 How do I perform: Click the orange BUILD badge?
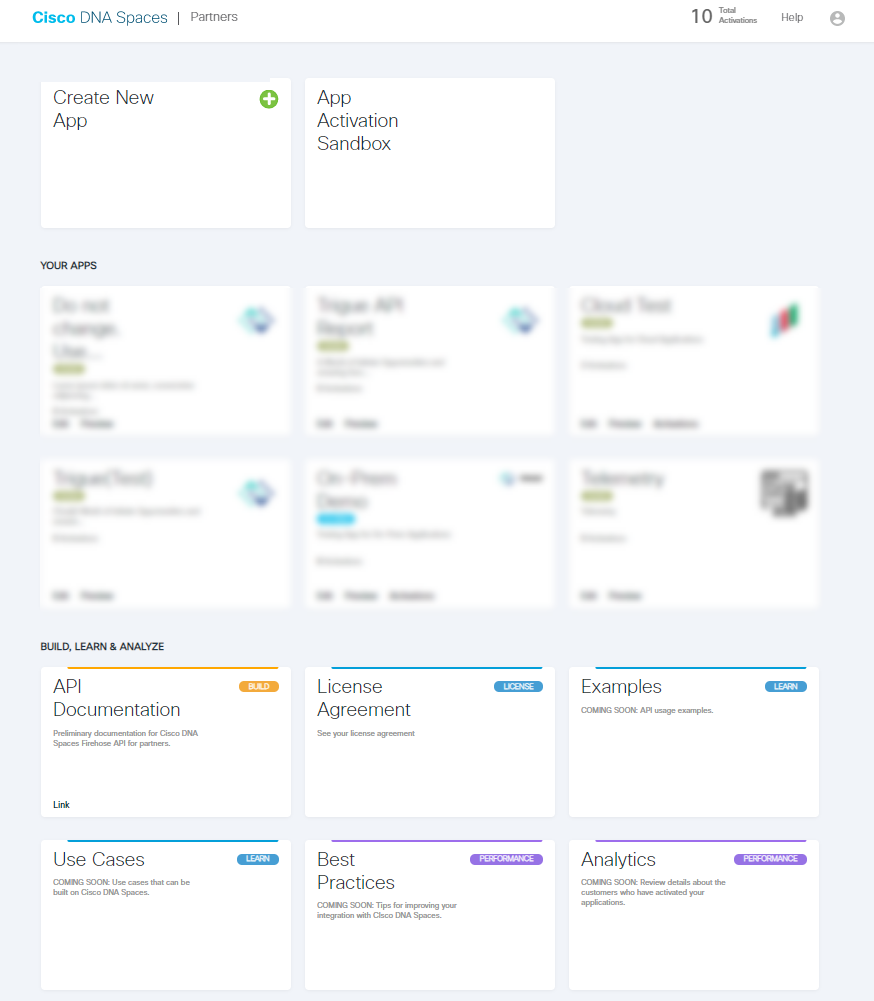click(x=259, y=686)
